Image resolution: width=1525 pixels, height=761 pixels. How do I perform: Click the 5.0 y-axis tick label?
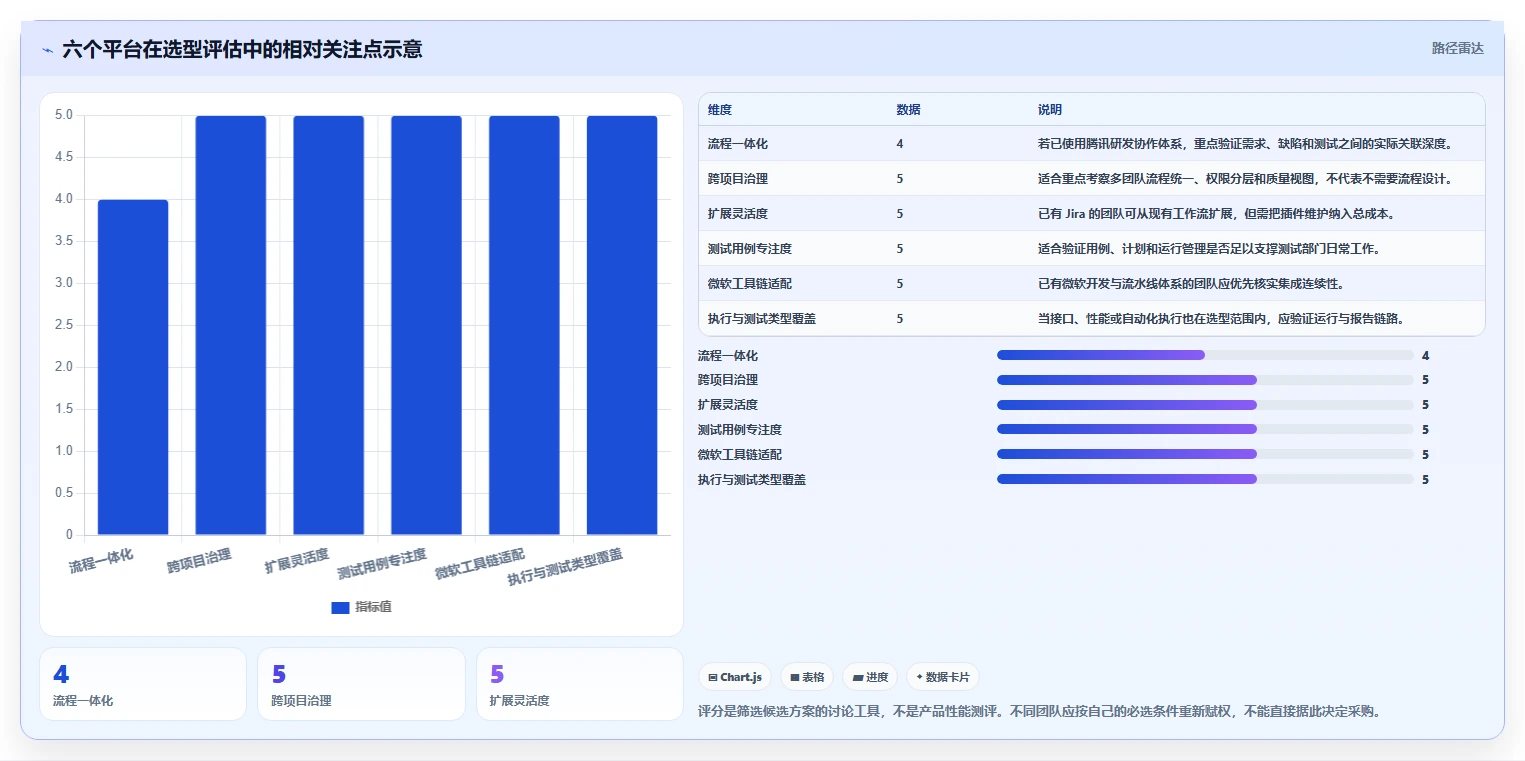coord(63,115)
